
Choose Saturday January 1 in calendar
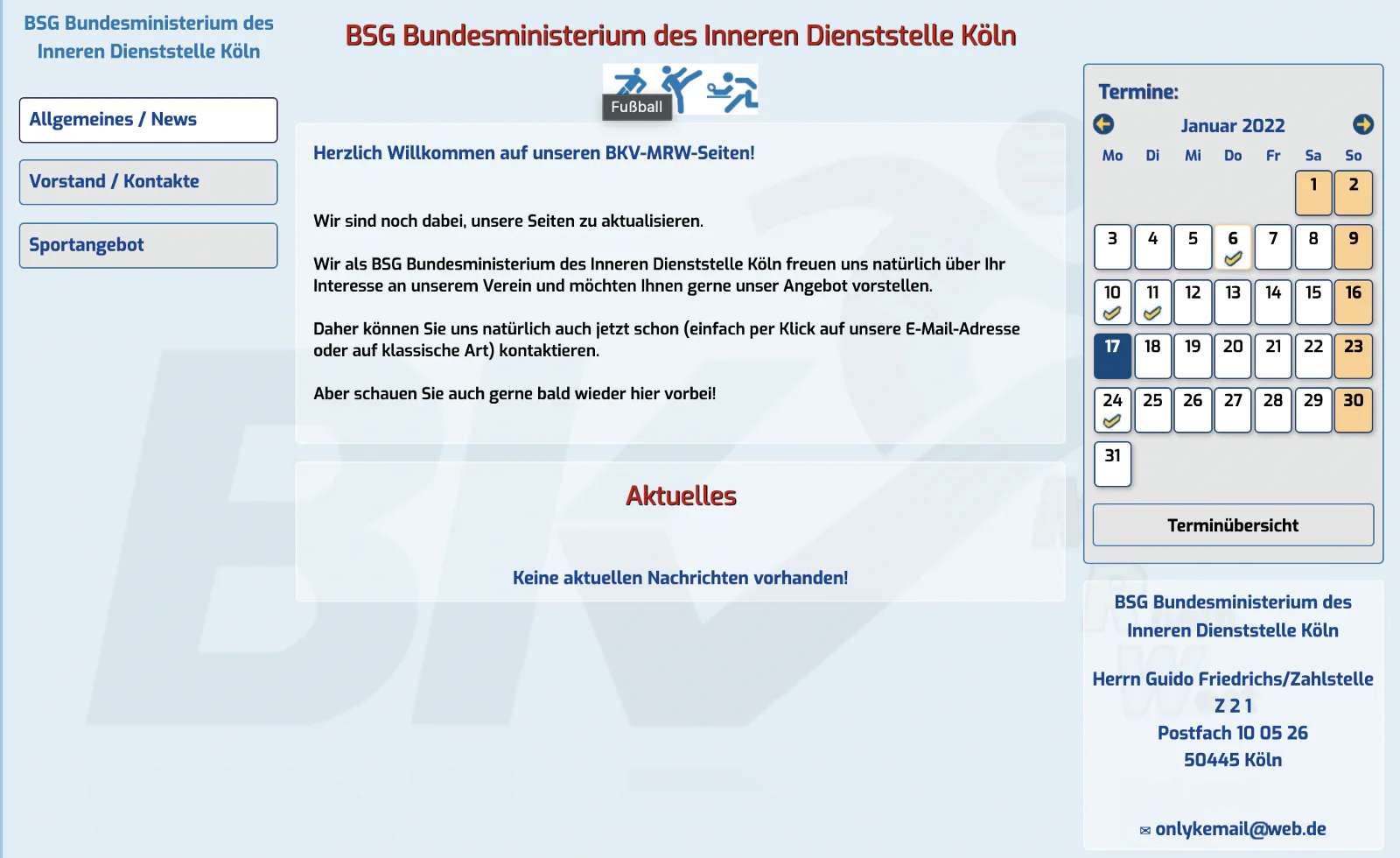(1313, 193)
